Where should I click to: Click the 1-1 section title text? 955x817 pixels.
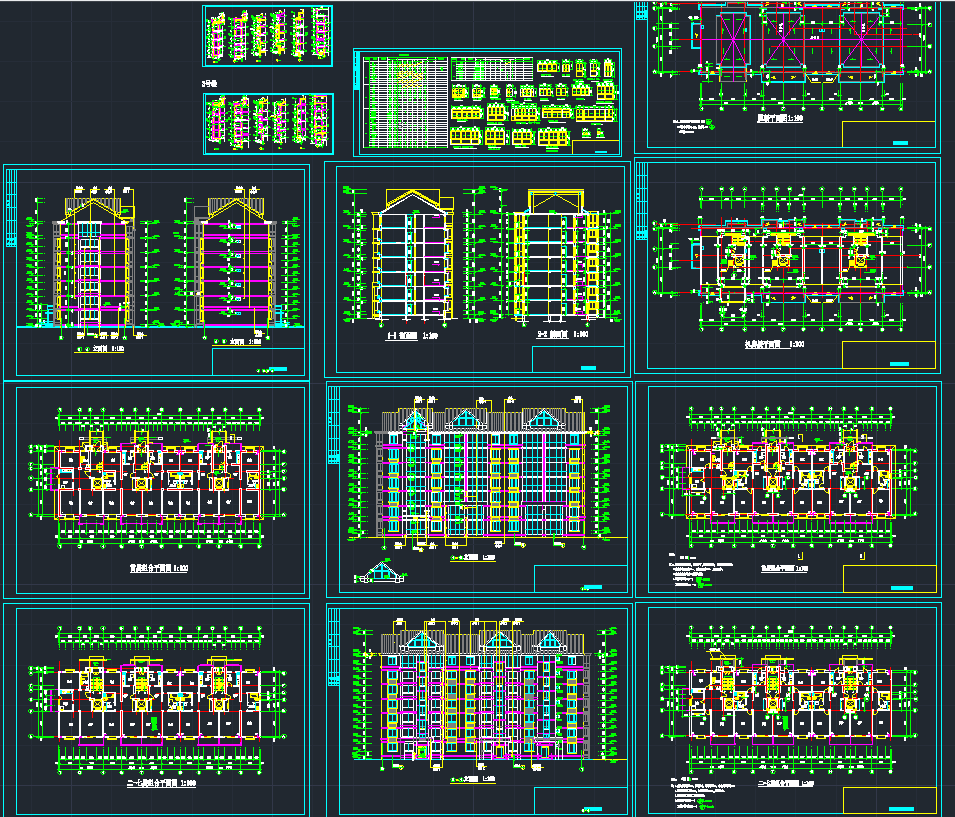point(412,336)
